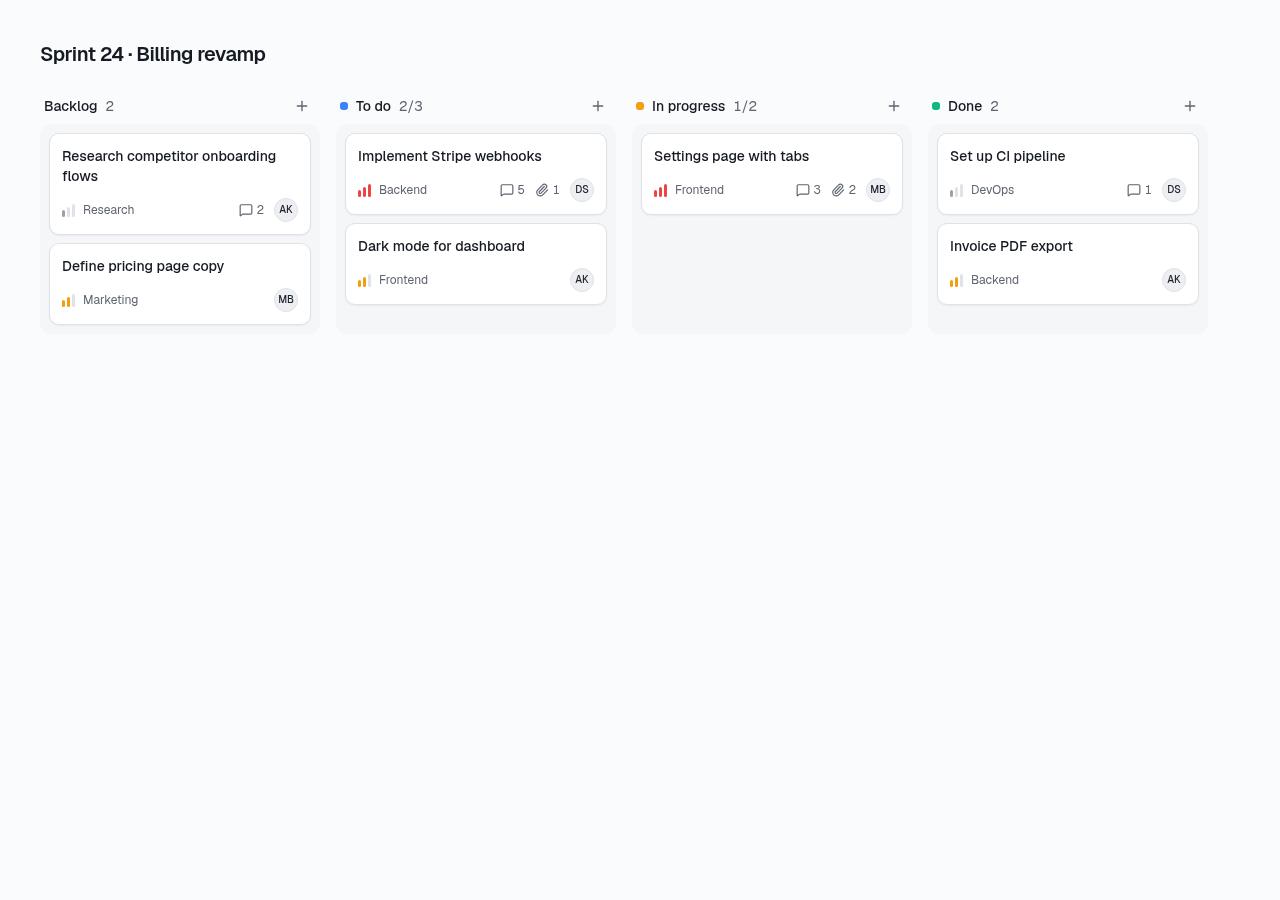Click the Sprint 24 · Billing revamp title
This screenshot has width=1280, height=900.
click(153, 54)
